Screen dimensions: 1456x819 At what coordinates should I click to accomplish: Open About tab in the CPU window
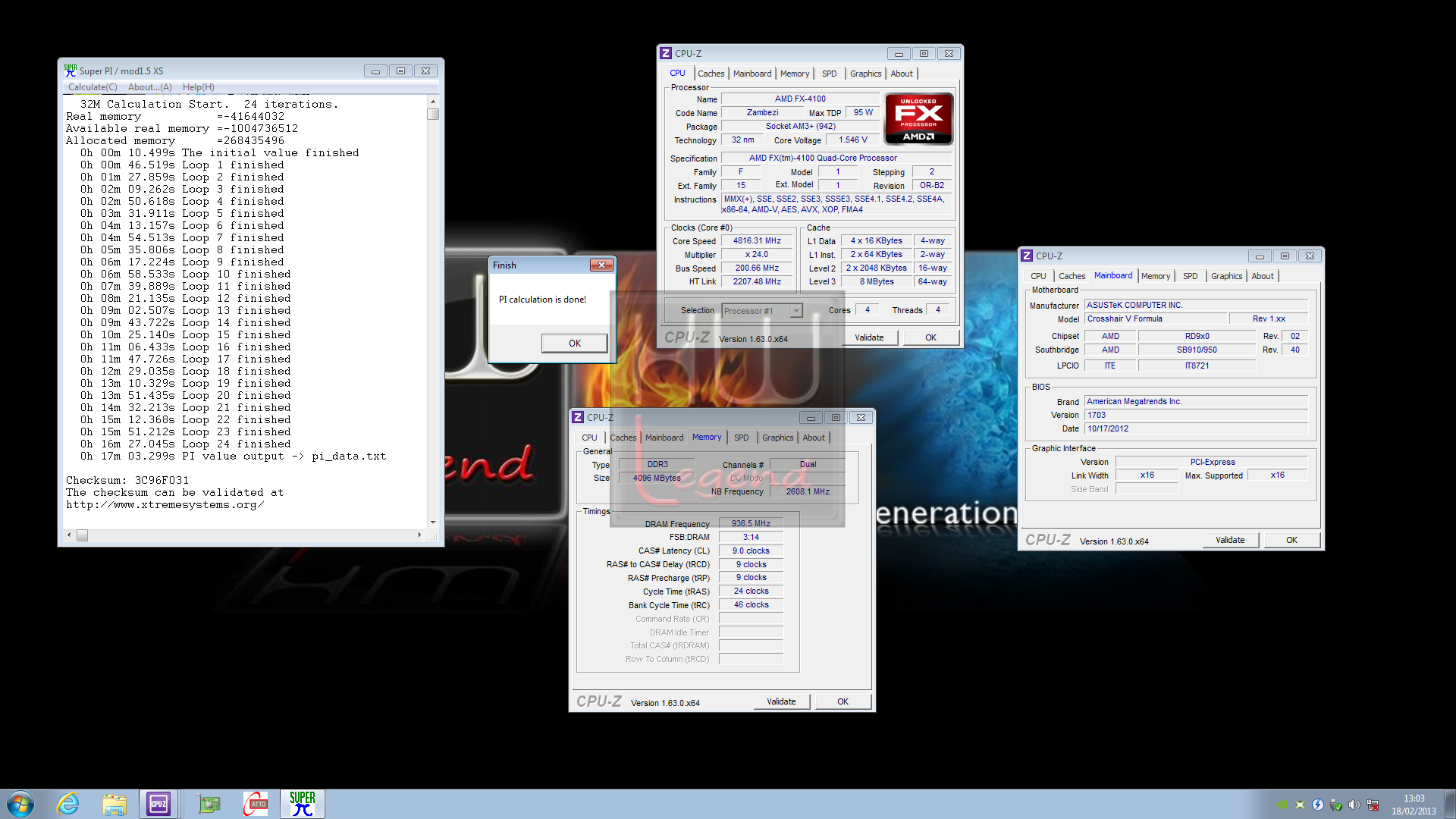(902, 74)
